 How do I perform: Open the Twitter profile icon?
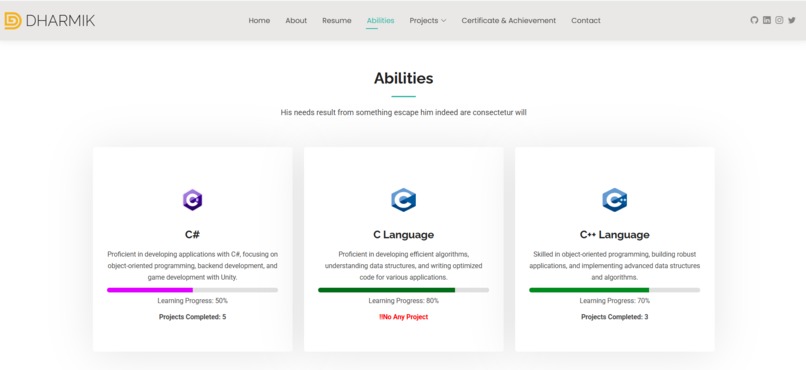coord(792,20)
